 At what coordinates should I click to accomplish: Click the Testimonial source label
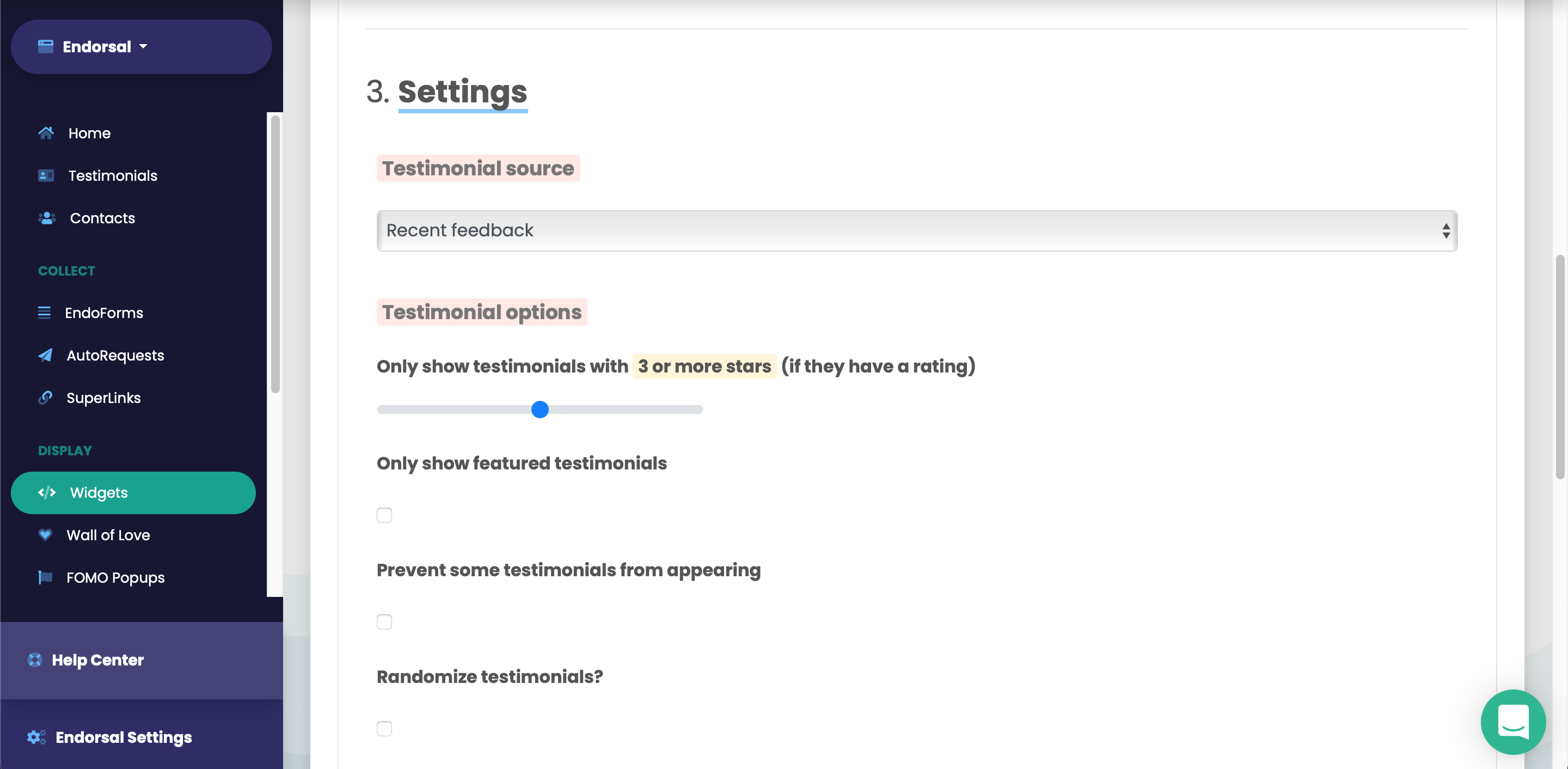[479, 168]
